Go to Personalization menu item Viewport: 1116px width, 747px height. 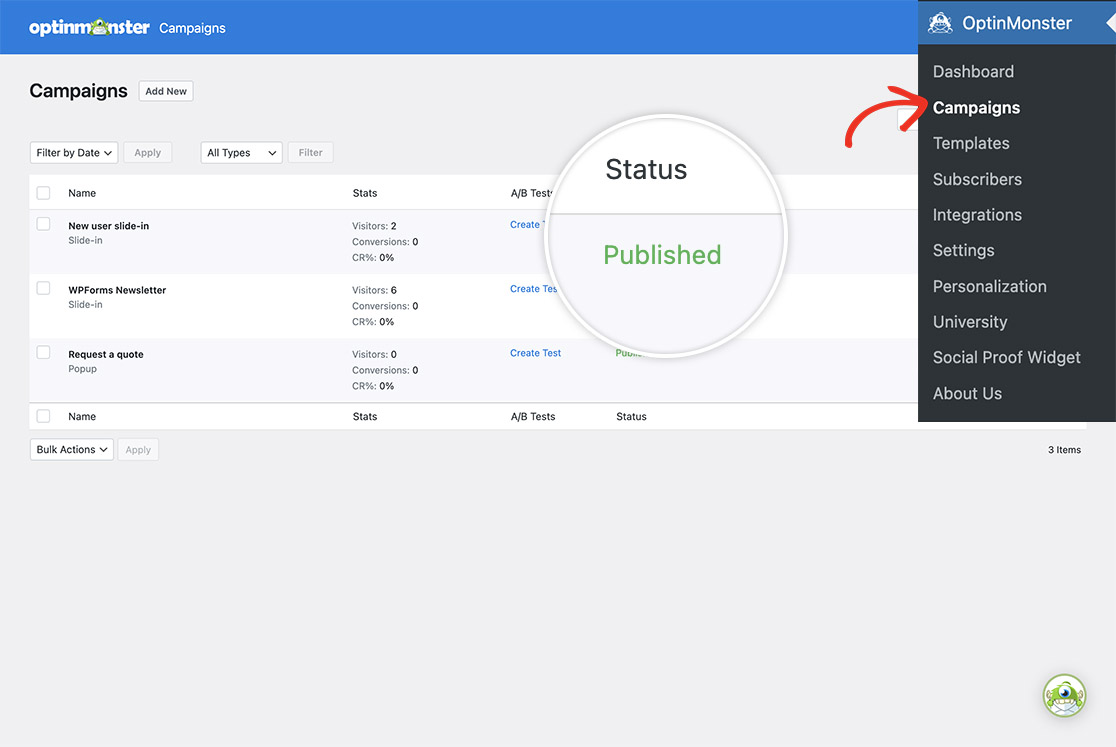(x=989, y=286)
